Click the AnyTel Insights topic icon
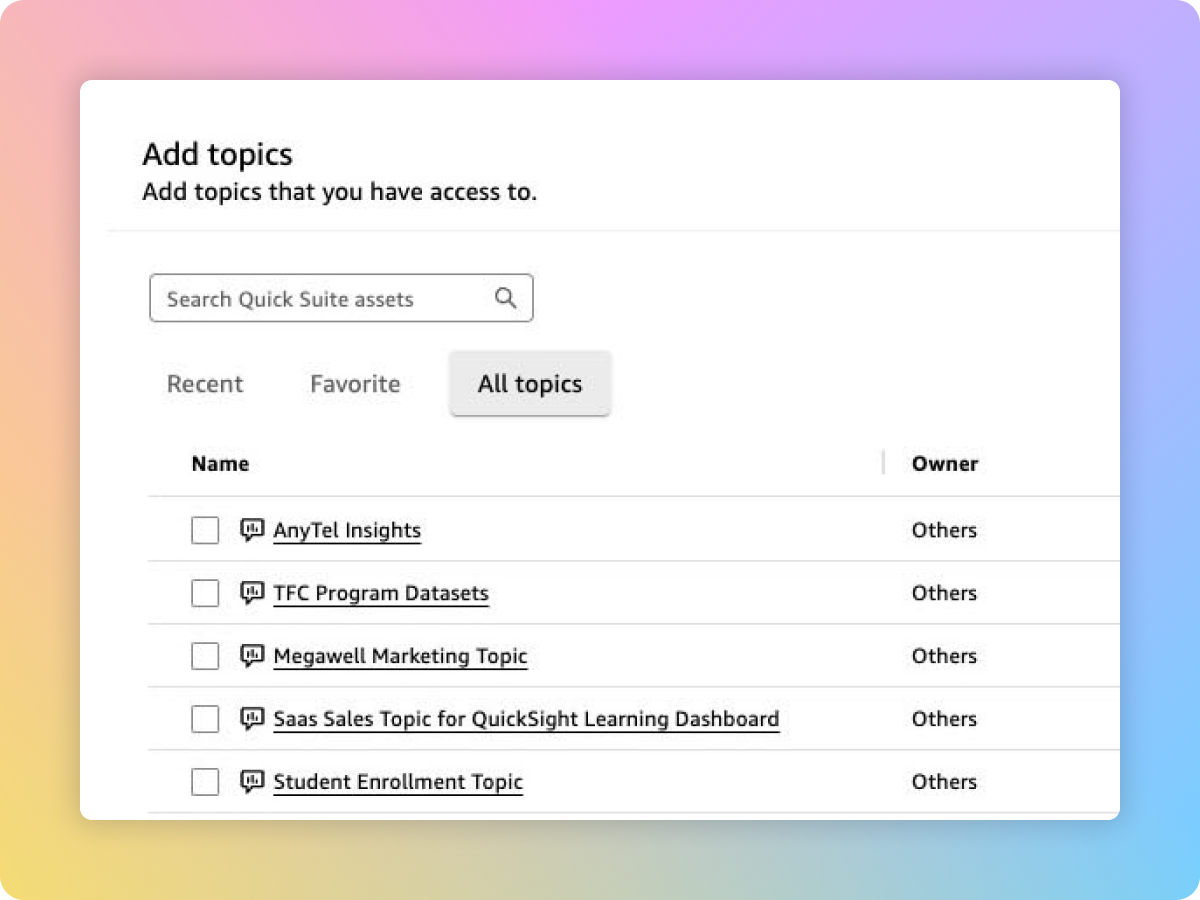This screenshot has width=1200, height=900. point(252,530)
